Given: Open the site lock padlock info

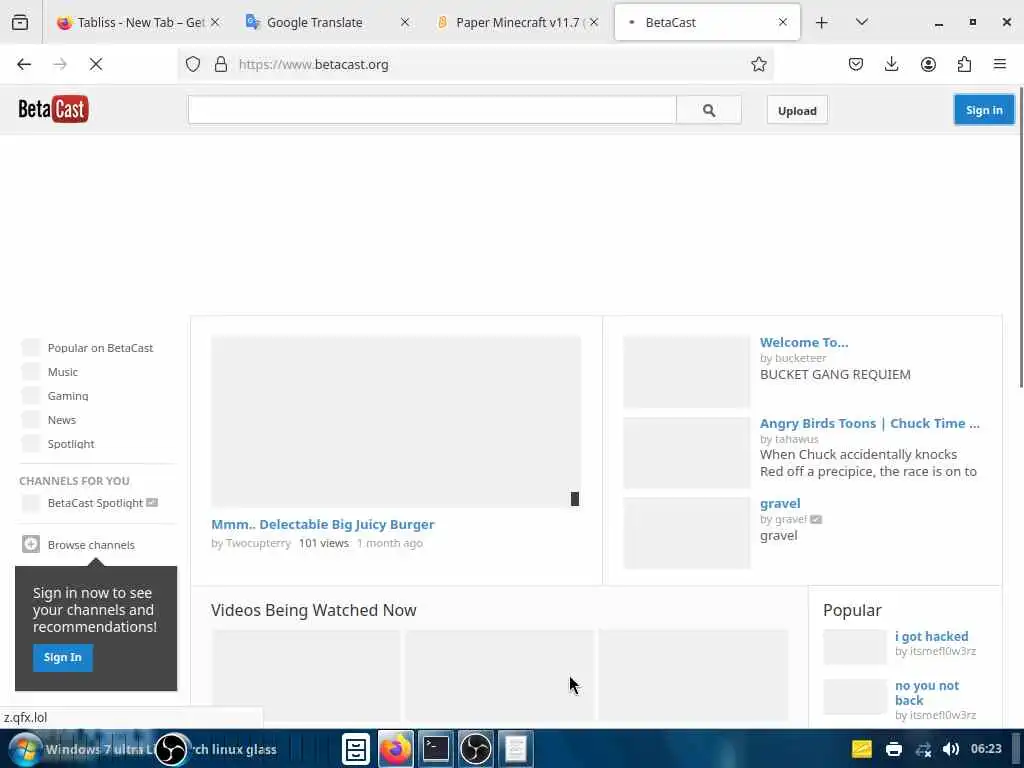Looking at the screenshot, I should point(221,64).
